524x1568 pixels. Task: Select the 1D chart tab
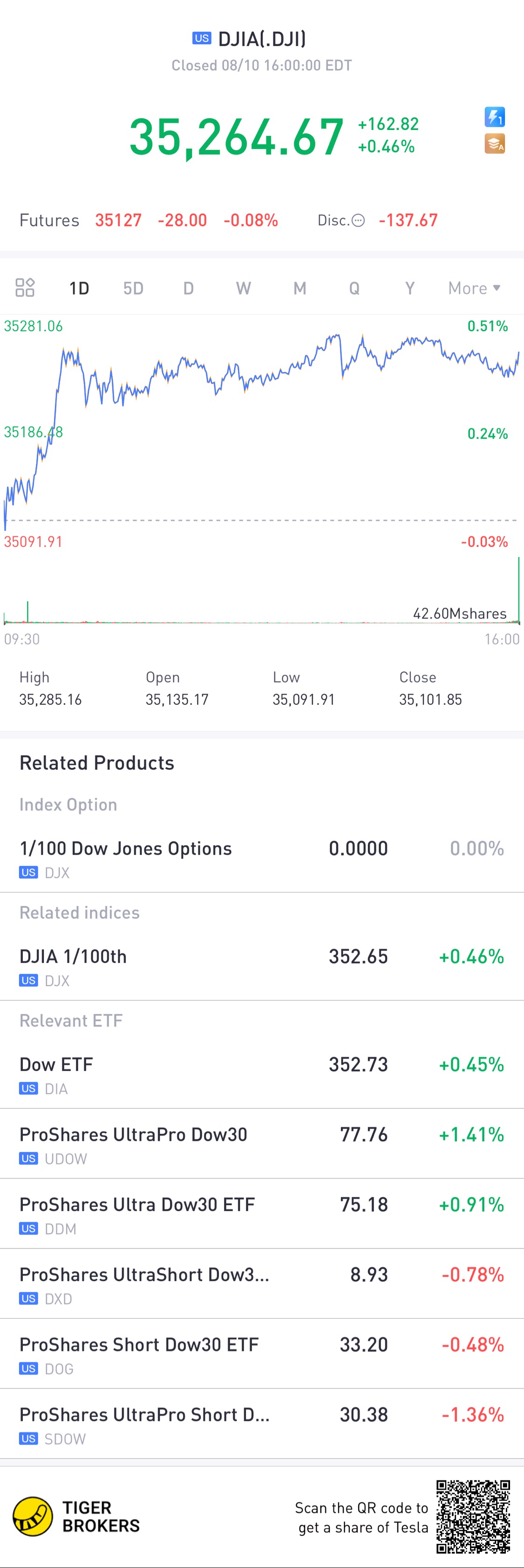(79, 288)
